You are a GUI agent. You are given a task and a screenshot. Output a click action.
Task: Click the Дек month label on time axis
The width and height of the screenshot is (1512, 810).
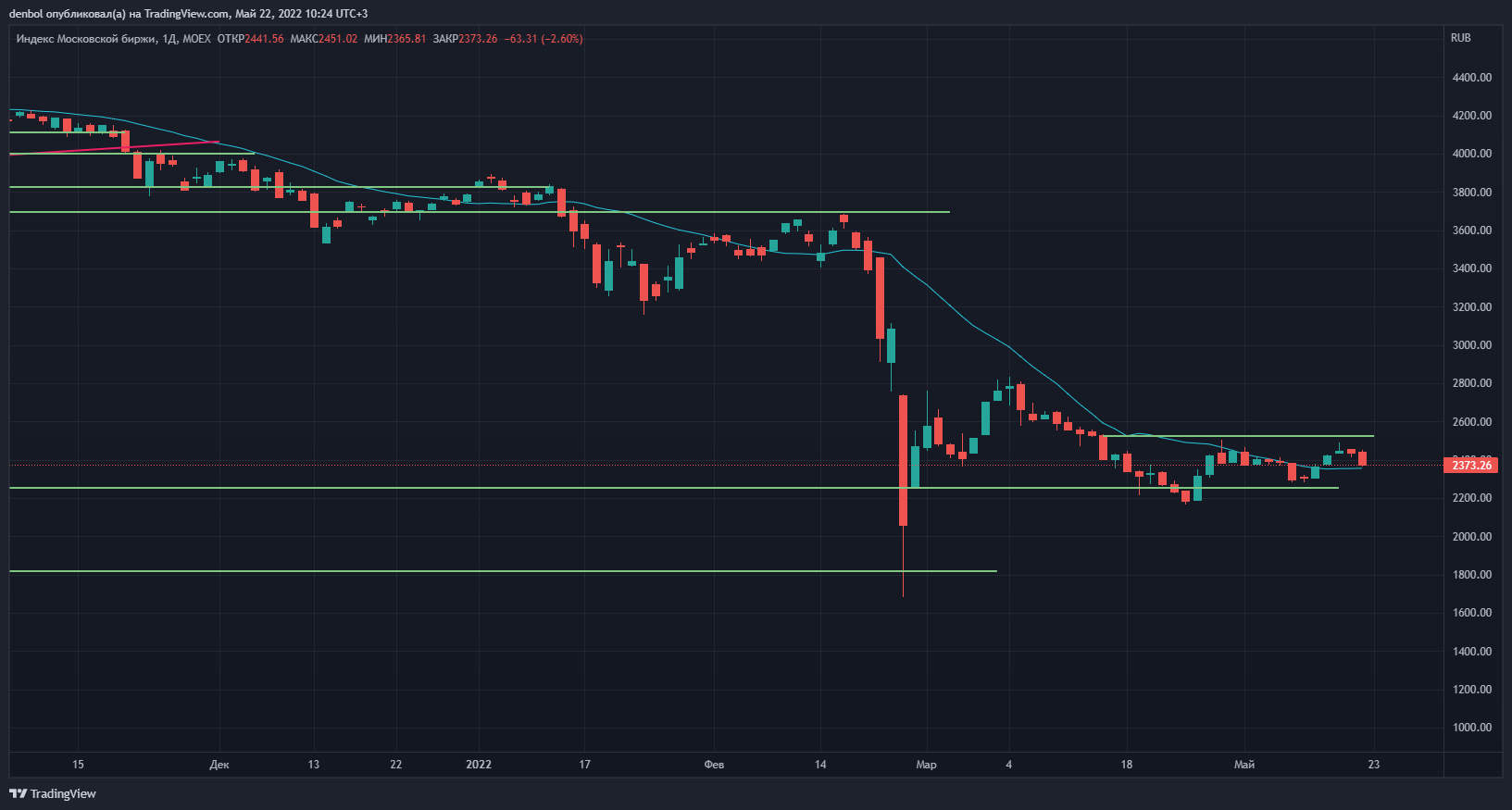[x=219, y=765]
